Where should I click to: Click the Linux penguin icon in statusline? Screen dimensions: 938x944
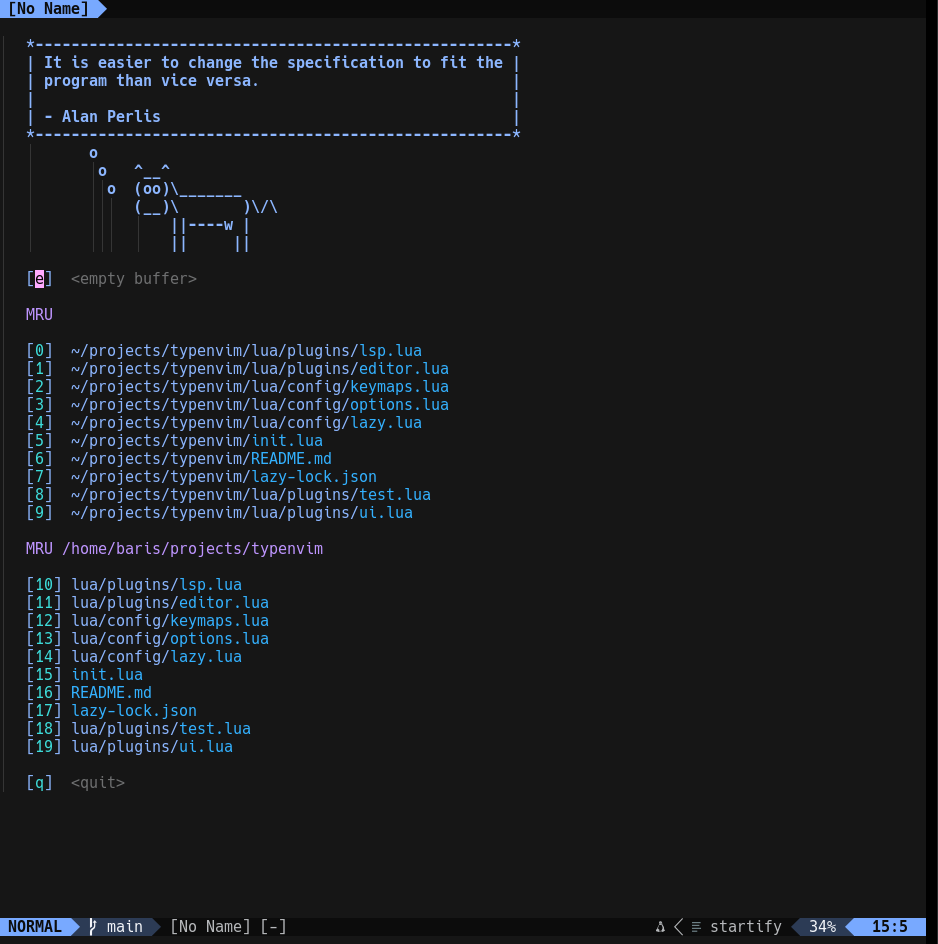pos(660,926)
